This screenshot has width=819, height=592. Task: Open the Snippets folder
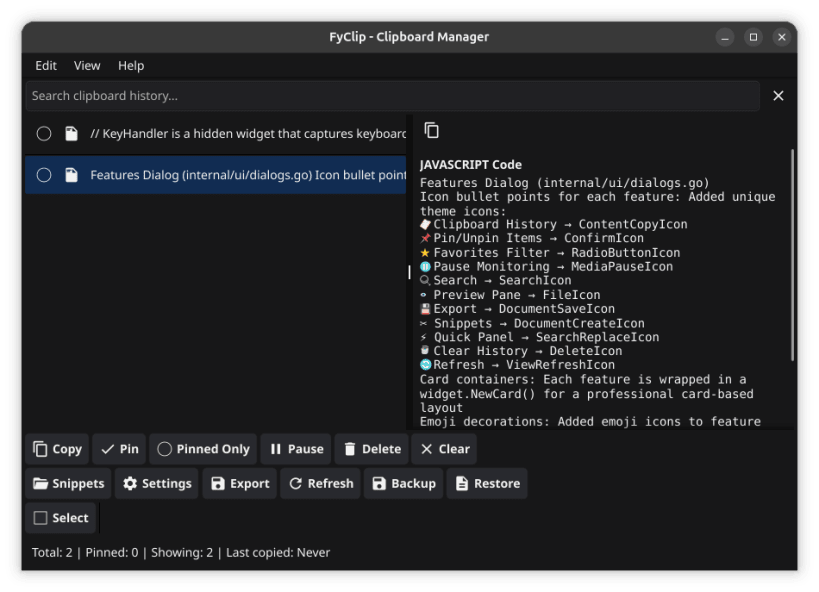[x=68, y=483]
